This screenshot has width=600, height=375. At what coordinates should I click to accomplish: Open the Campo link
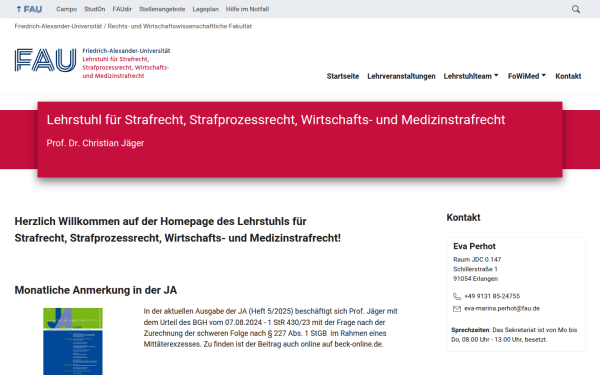(x=67, y=9)
